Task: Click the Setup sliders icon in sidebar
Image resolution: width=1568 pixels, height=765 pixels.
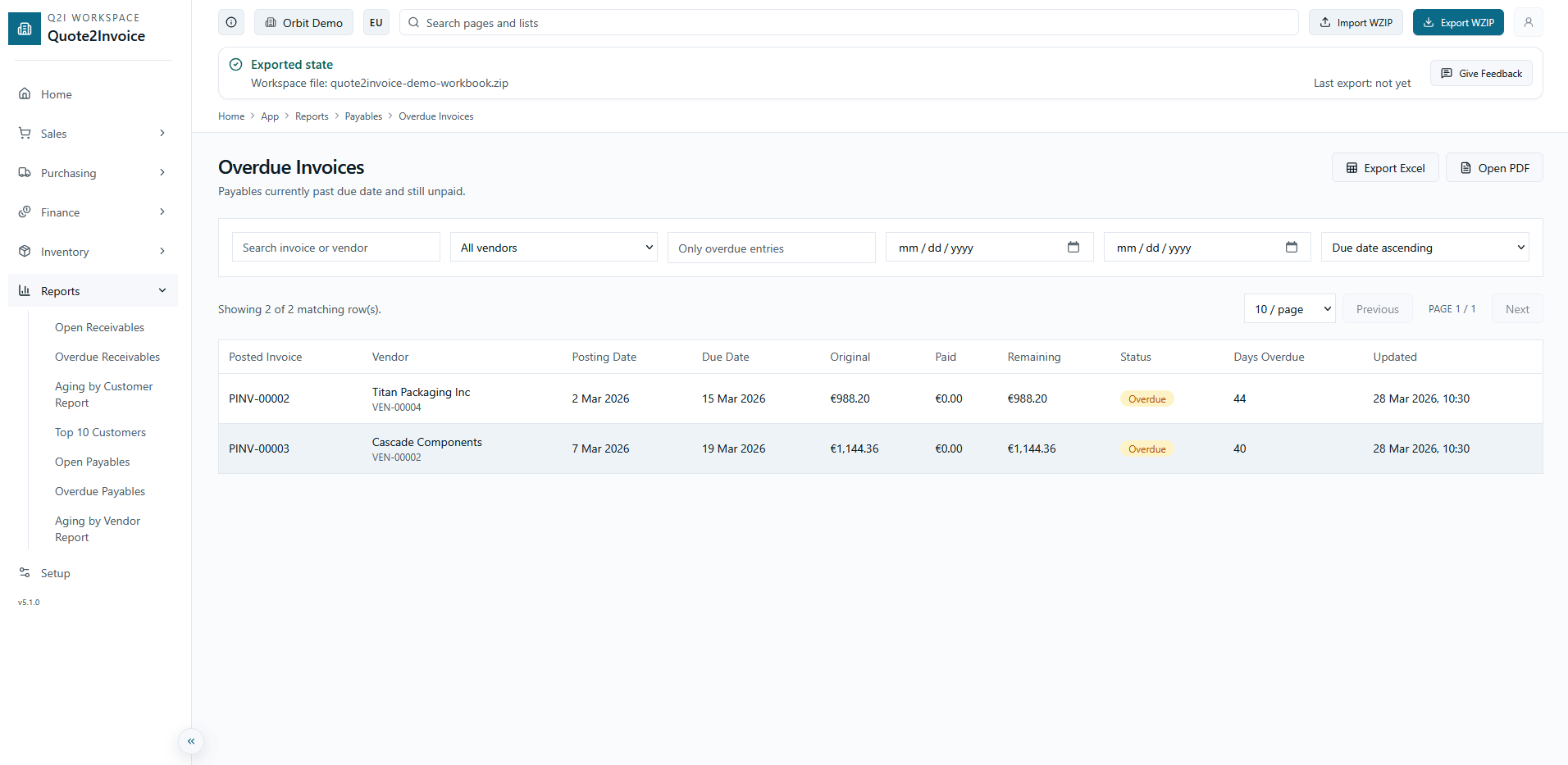Action: click(25, 573)
